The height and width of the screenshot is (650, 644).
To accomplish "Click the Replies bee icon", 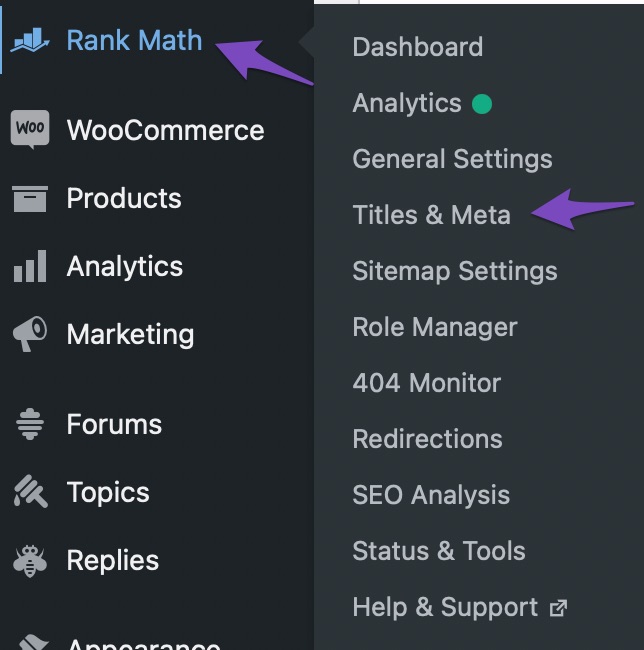I will [30, 560].
